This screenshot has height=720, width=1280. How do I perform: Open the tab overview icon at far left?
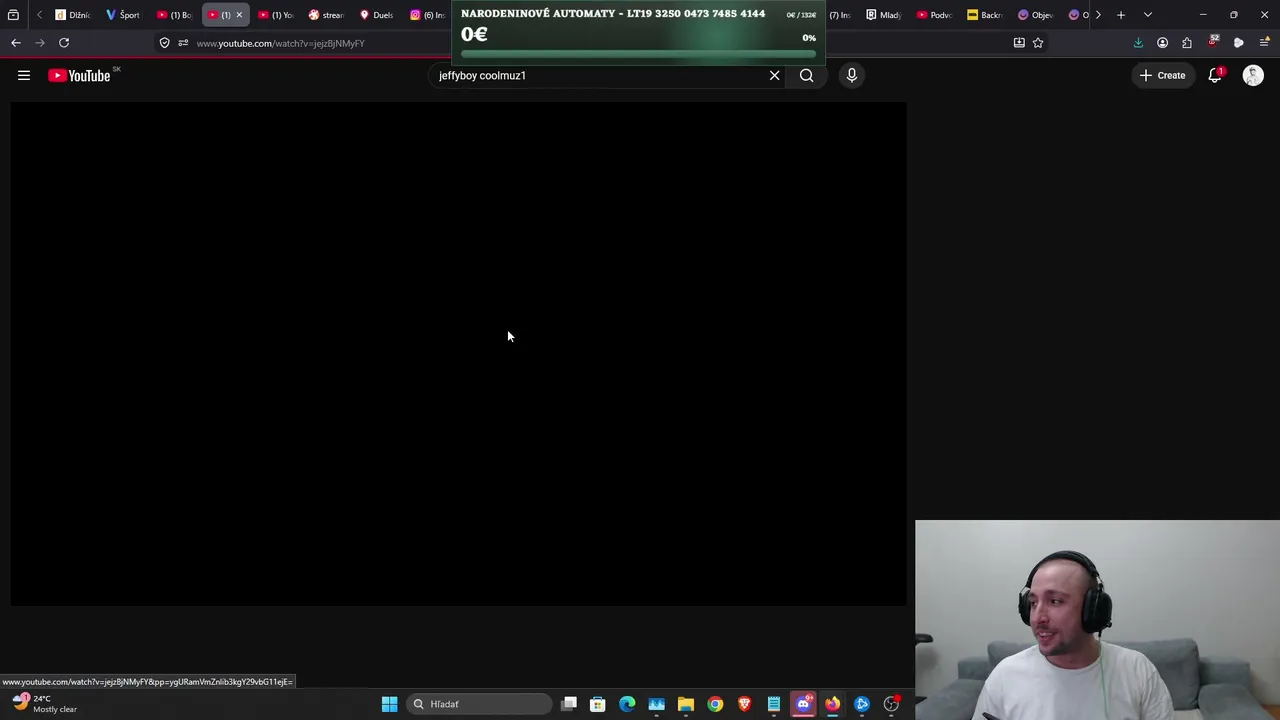pyautogui.click(x=13, y=15)
